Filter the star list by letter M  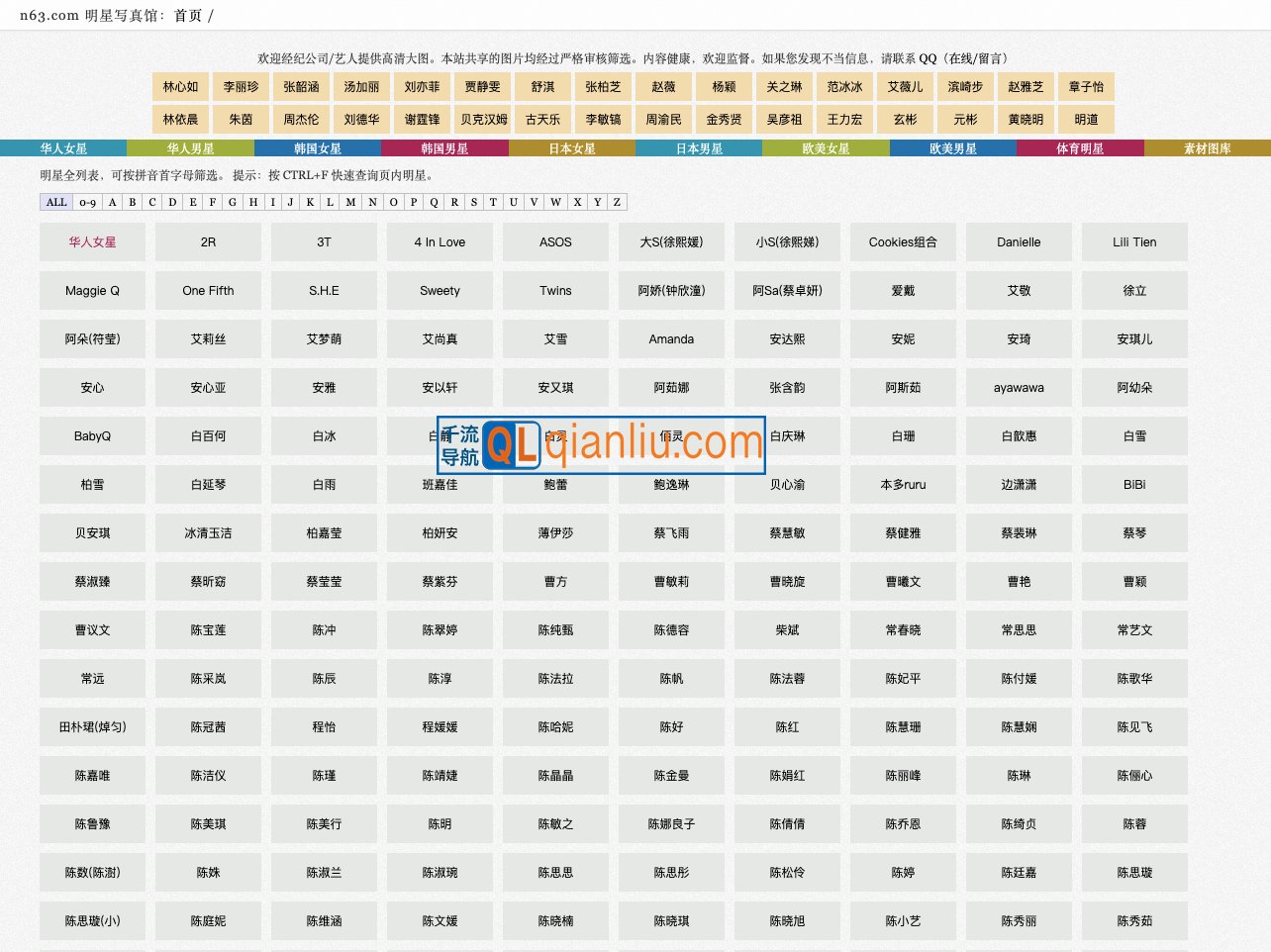point(350,202)
